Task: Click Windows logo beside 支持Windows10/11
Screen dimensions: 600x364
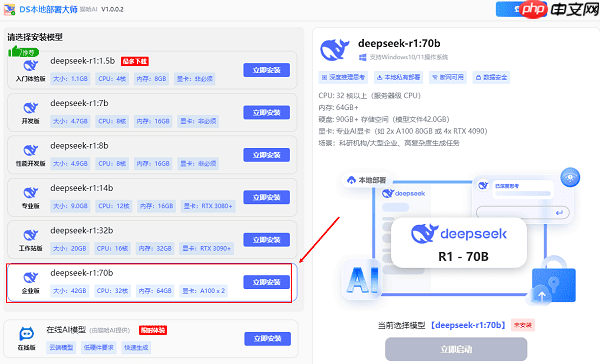Action: click(x=362, y=57)
